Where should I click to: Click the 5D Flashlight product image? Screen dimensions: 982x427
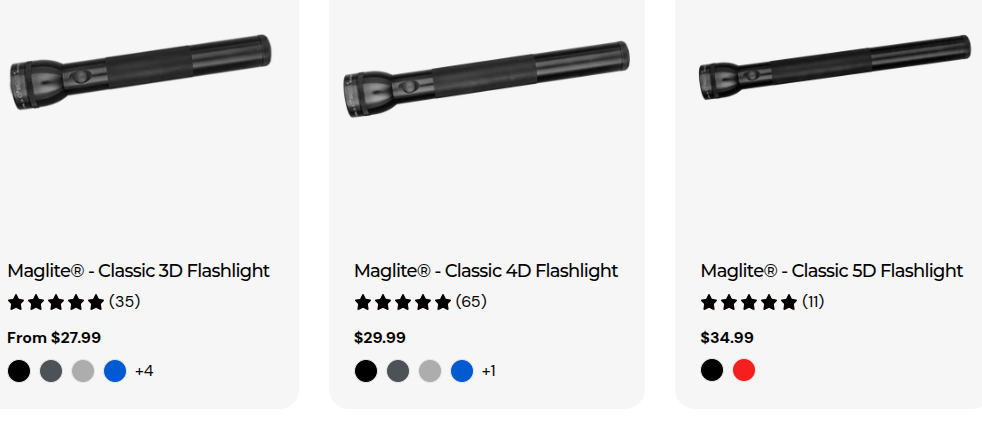(x=835, y=68)
